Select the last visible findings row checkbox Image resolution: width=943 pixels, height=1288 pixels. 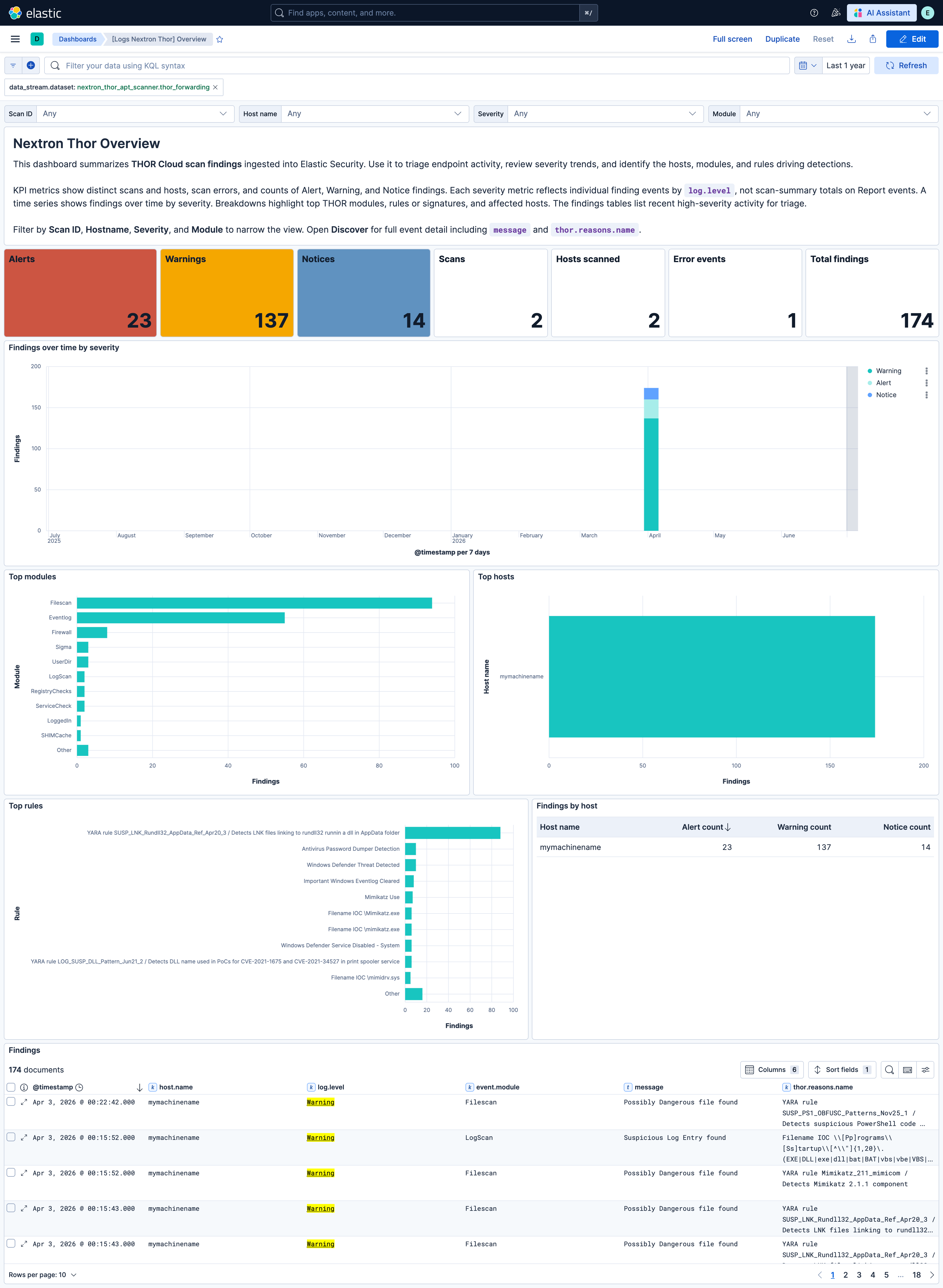pyautogui.click(x=11, y=1243)
